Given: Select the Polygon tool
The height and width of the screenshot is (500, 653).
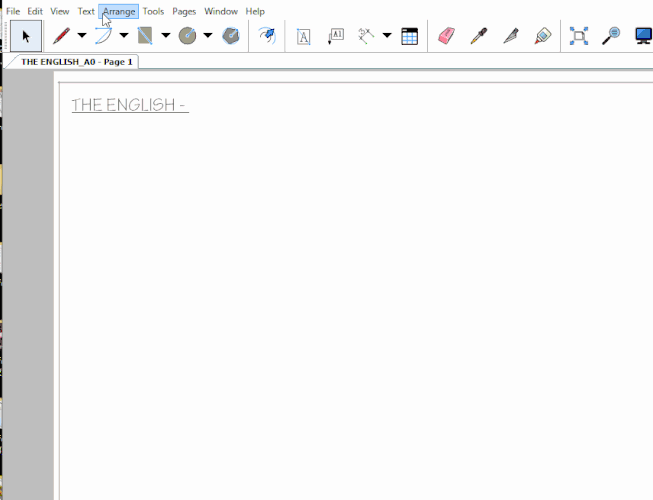Looking at the screenshot, I should [x=231, y=36].
